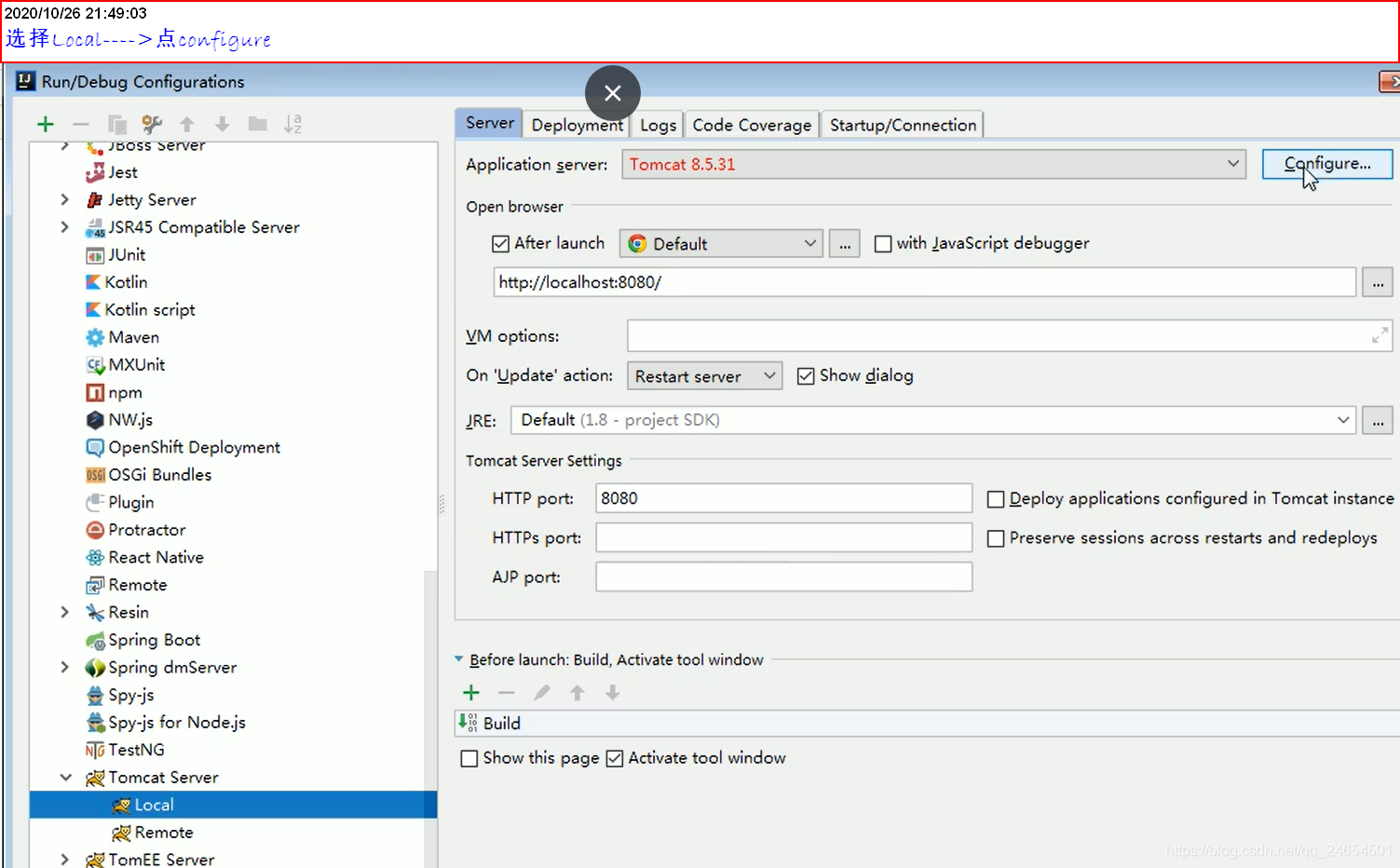
Task: Switch to the Server tab
Action: pos(489,123)
